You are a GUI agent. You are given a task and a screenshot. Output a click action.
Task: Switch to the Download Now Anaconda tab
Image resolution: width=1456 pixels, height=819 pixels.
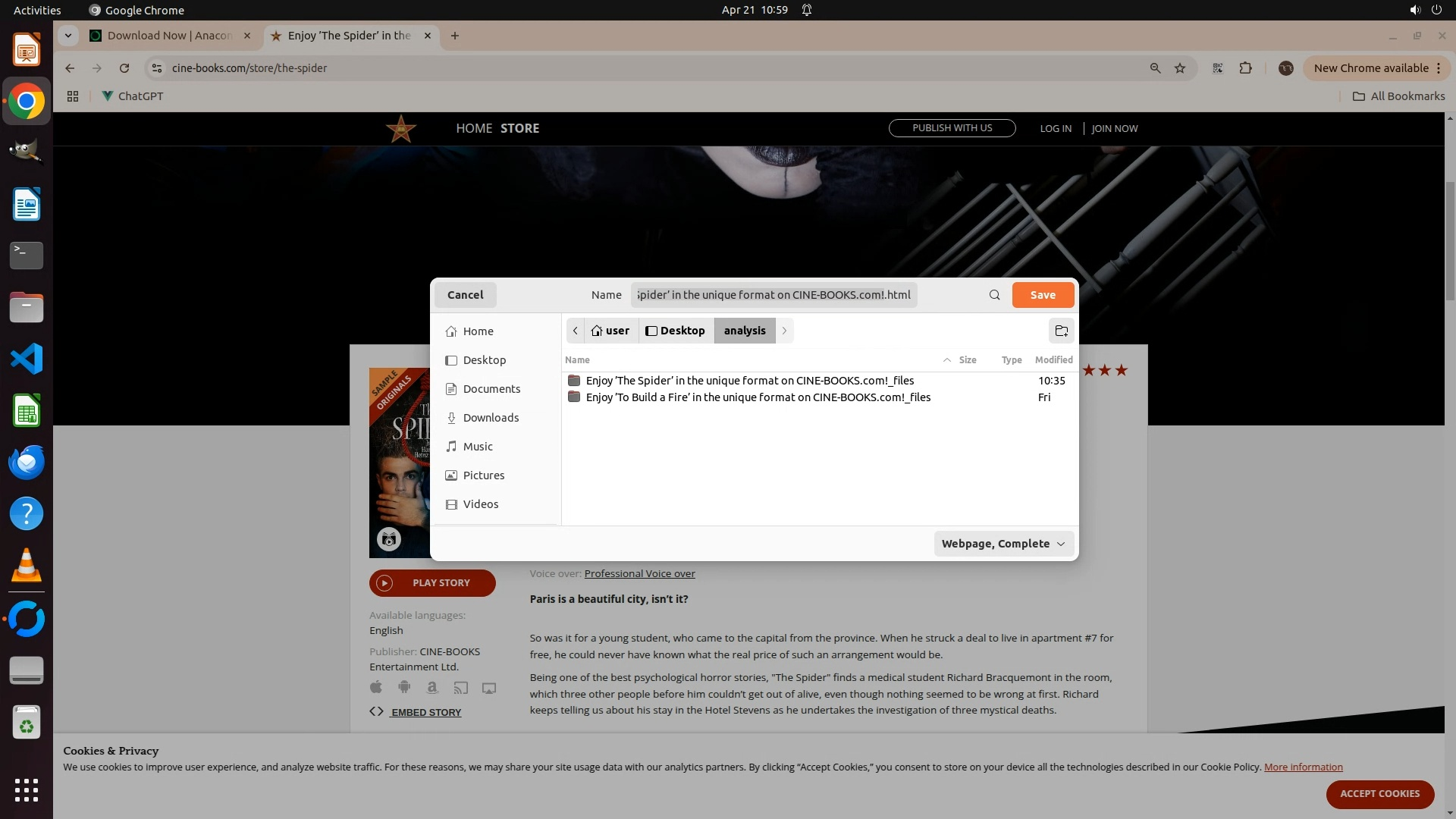click(x=169, y=36)
